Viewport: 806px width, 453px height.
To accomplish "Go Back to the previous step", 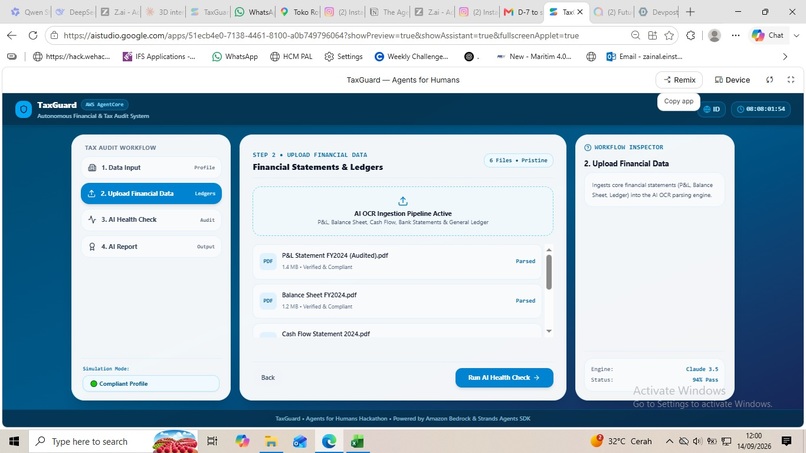I will click(x=268, y=377).
